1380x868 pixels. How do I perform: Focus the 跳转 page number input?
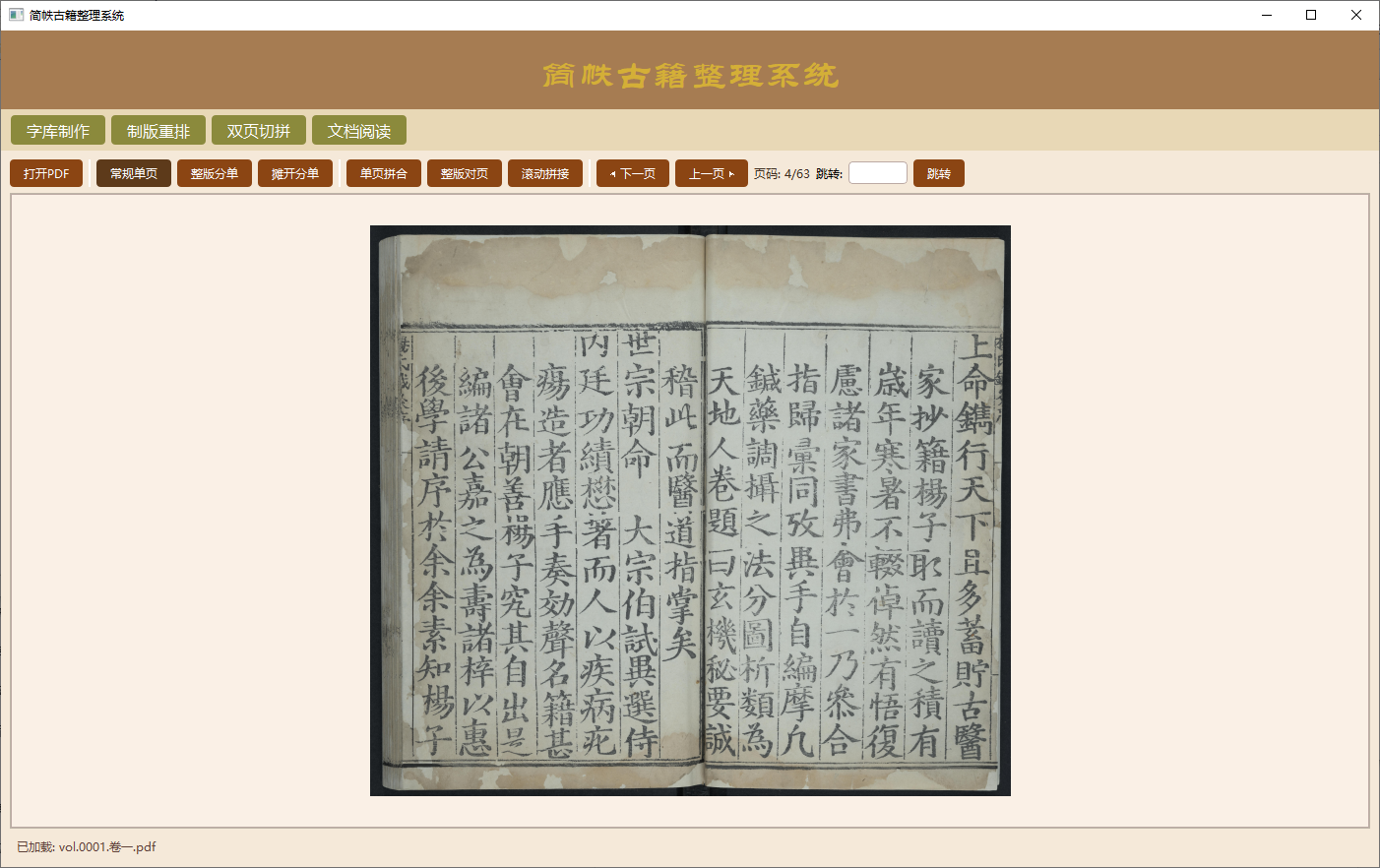[x=878, y=173]
